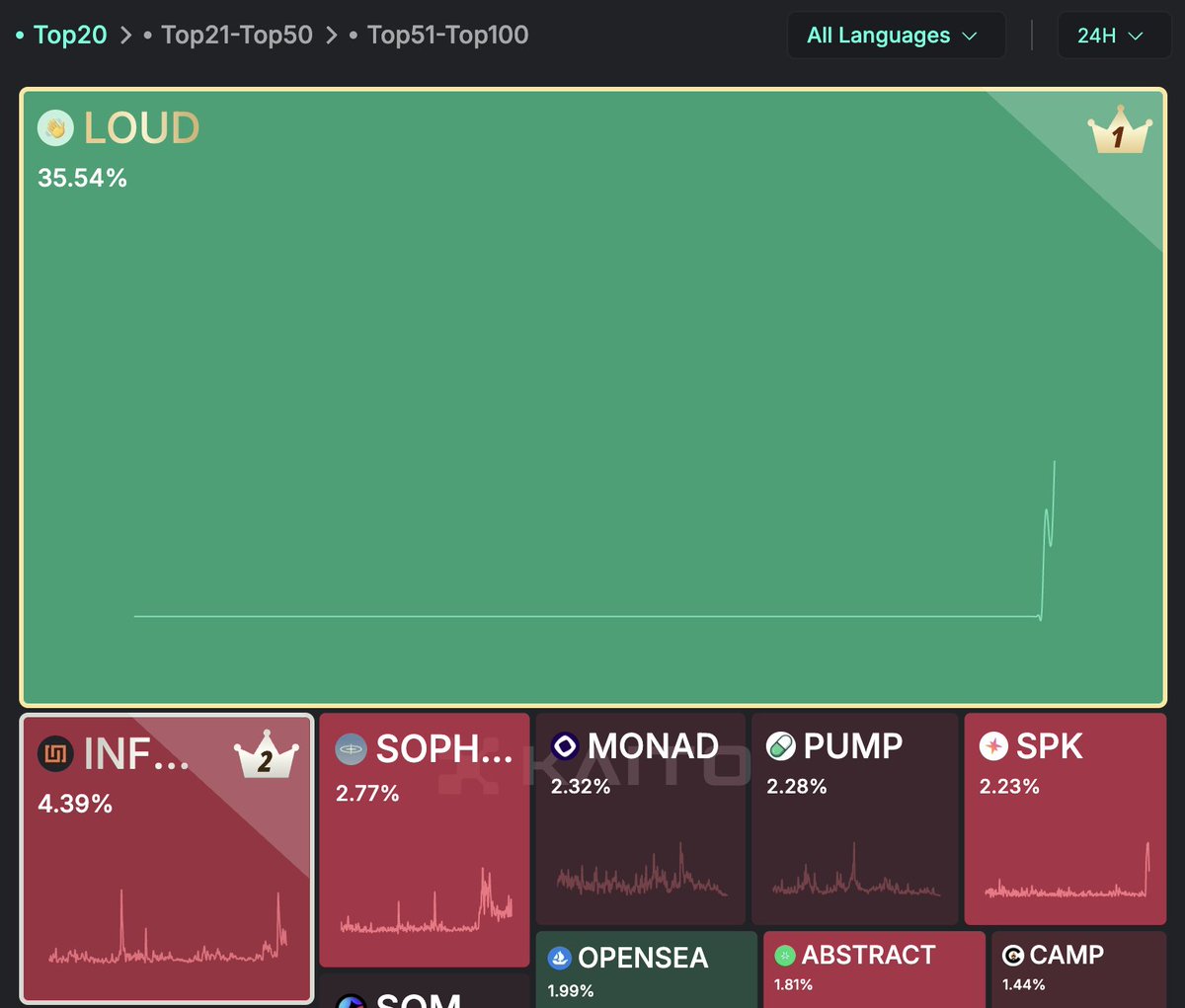Click the MONAD token logo icon
Viewport: 1185px width, 1008px height.
[x=565, y=746]
